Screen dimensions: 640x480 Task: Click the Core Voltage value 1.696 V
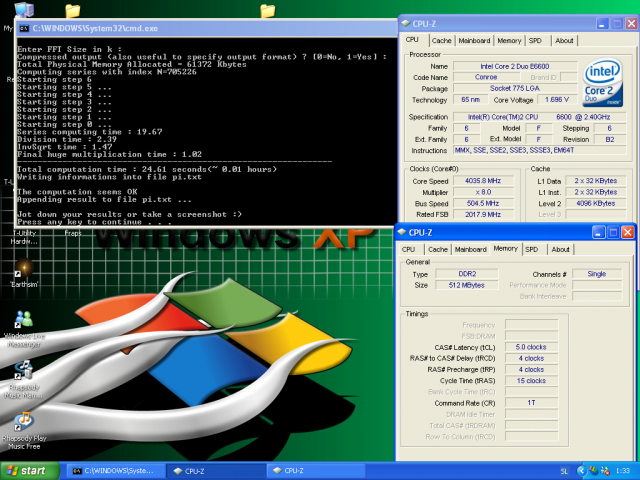pos(557,100)
